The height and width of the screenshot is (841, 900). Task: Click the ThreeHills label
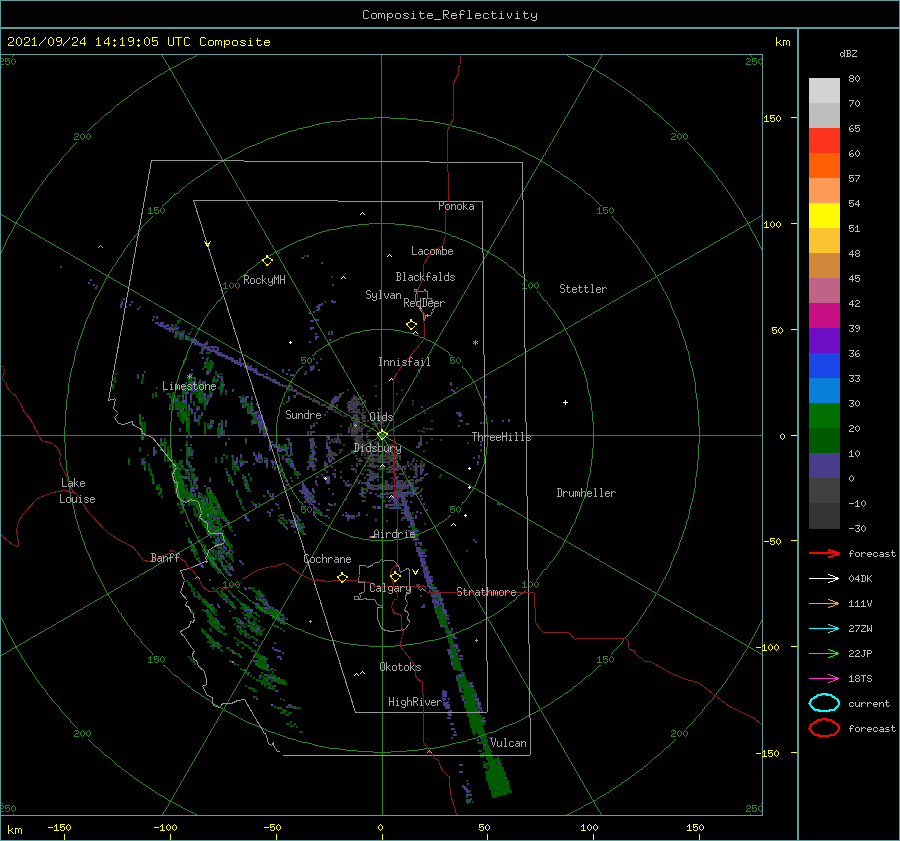coord(502,437)
